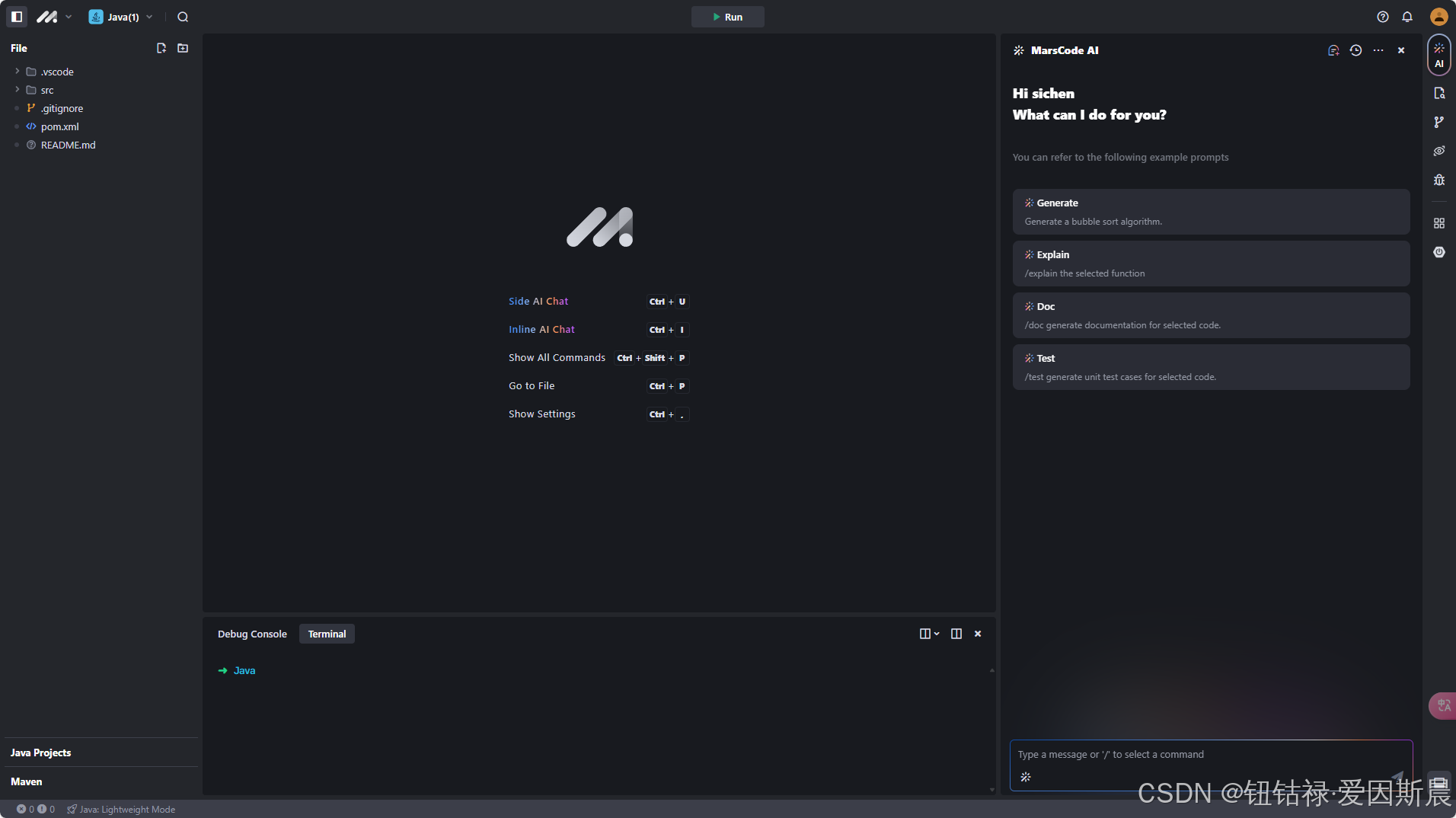This screenshot has width=1456, height=818.
Task: Close the MarsCode AI panel
Action: pos(1401,50)
